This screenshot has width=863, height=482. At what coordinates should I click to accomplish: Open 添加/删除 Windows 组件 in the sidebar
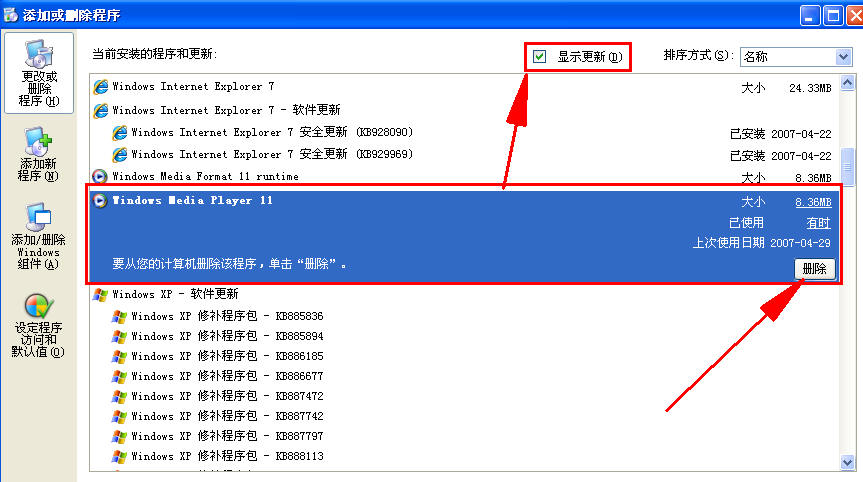point(39,237)
